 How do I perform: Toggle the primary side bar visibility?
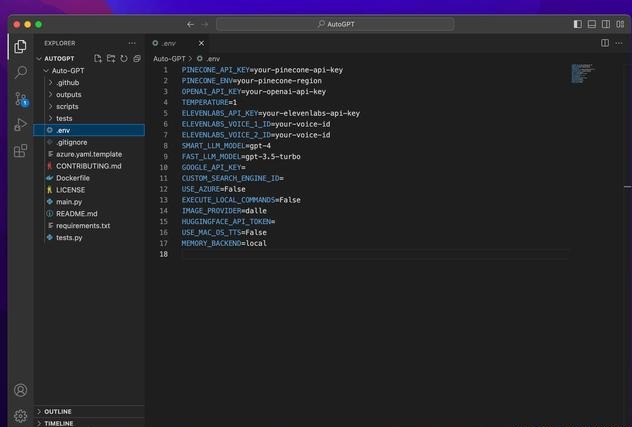pos(578,24)
